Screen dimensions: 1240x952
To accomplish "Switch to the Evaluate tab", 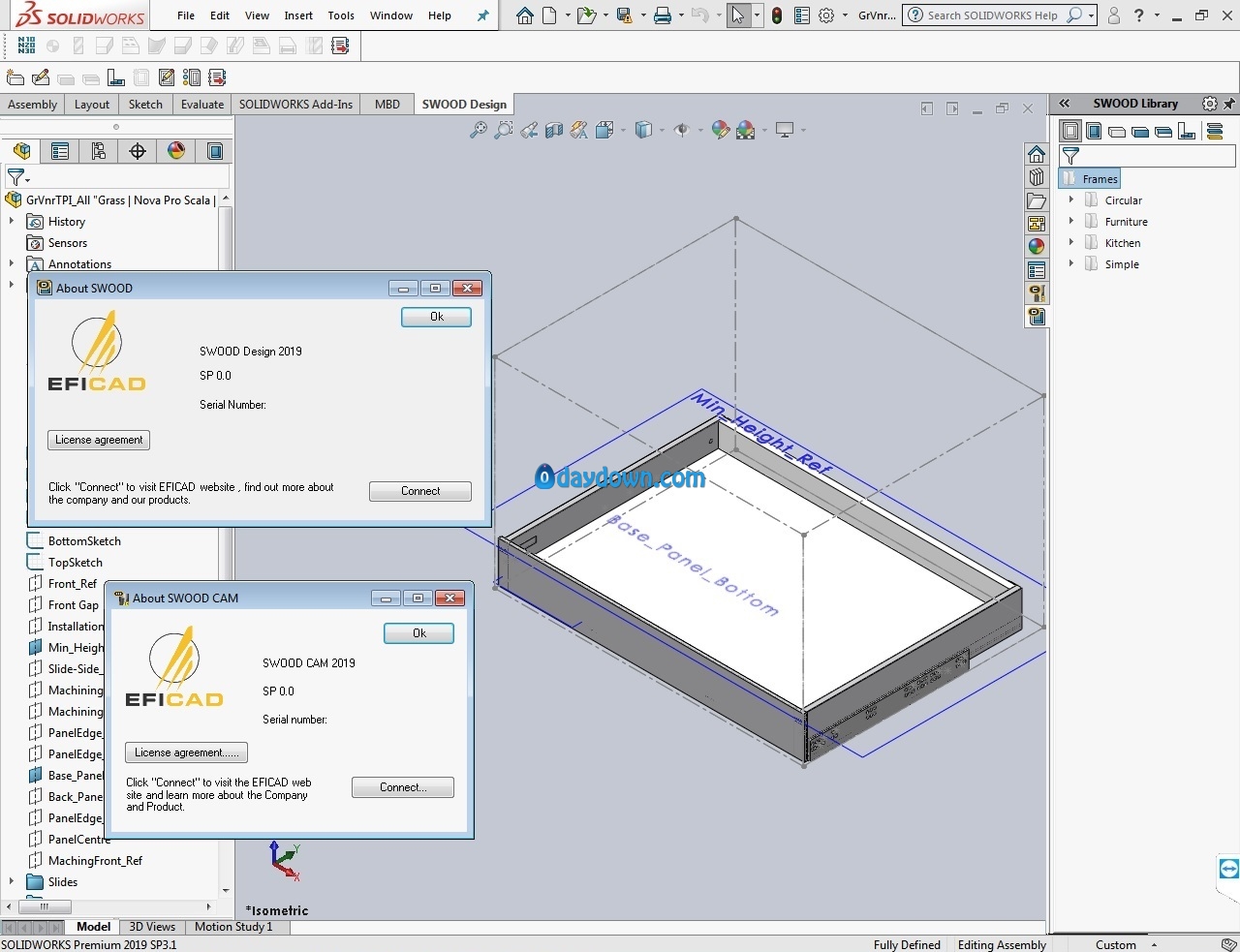I will (202, 105).
